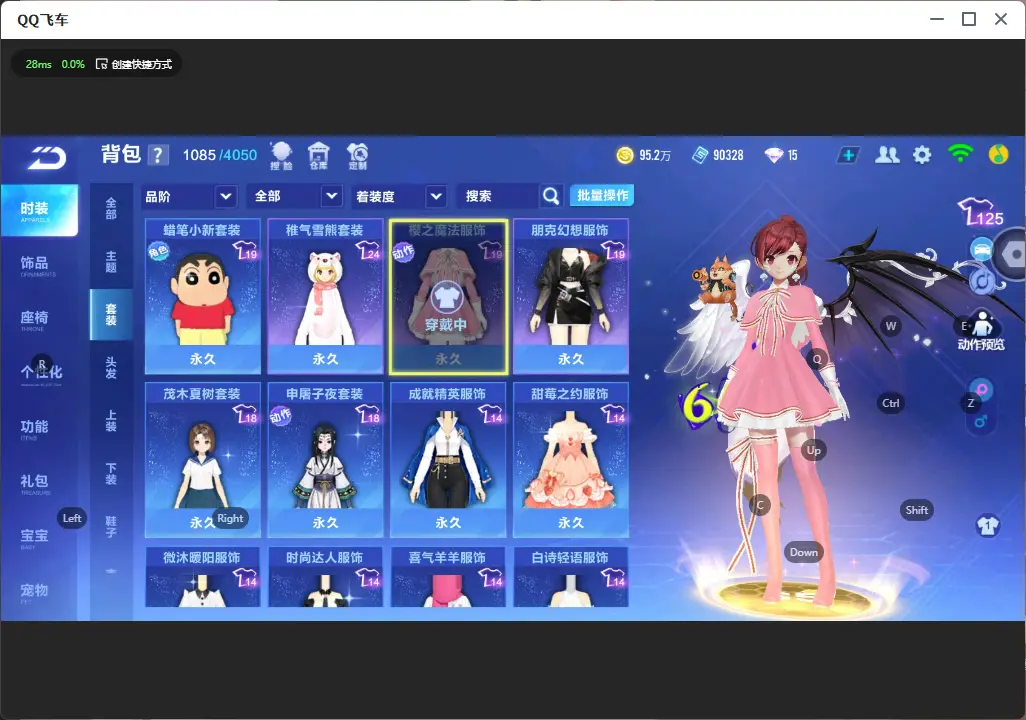Click the diamond currency icon

pyautogui.click(x=774, y=155)
